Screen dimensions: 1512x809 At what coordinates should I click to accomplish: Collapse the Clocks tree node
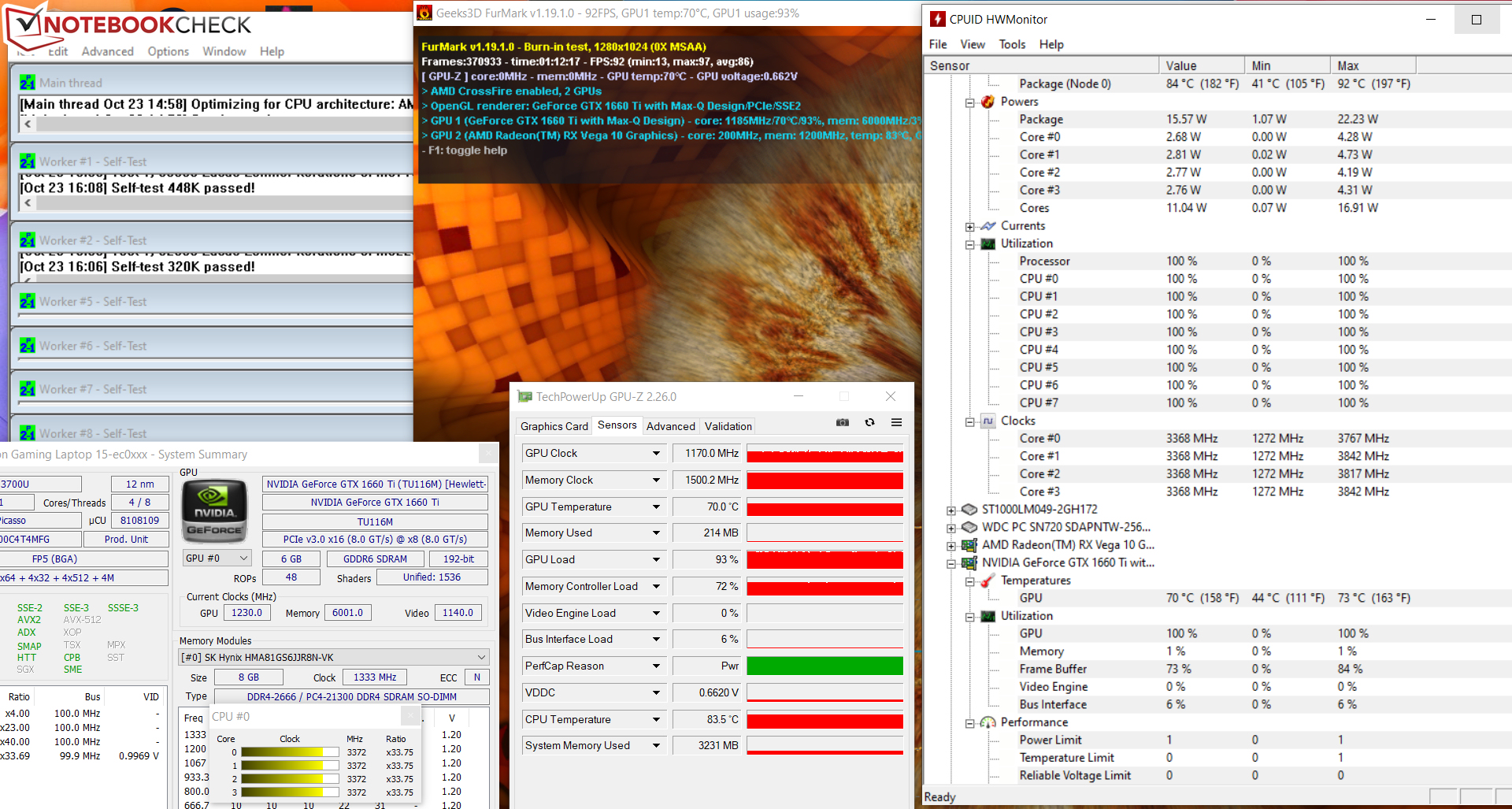coord(969,421)
